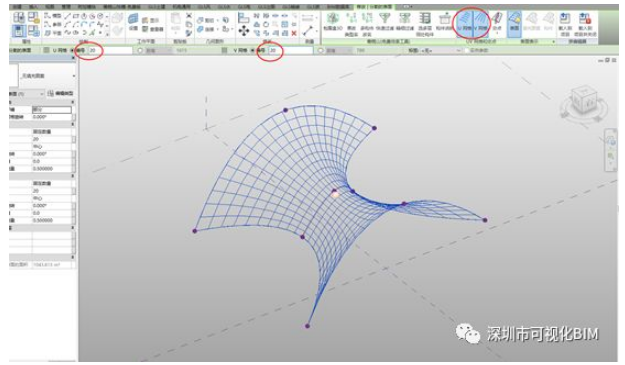Click the Properties palette icon in ribbon
This screenshot has height=365, width=625.
click(x=18, y=31)
